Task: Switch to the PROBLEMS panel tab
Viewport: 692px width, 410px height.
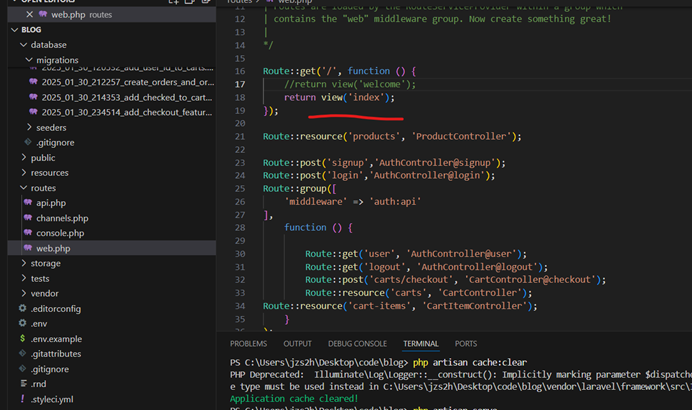Action: [248, 344]
